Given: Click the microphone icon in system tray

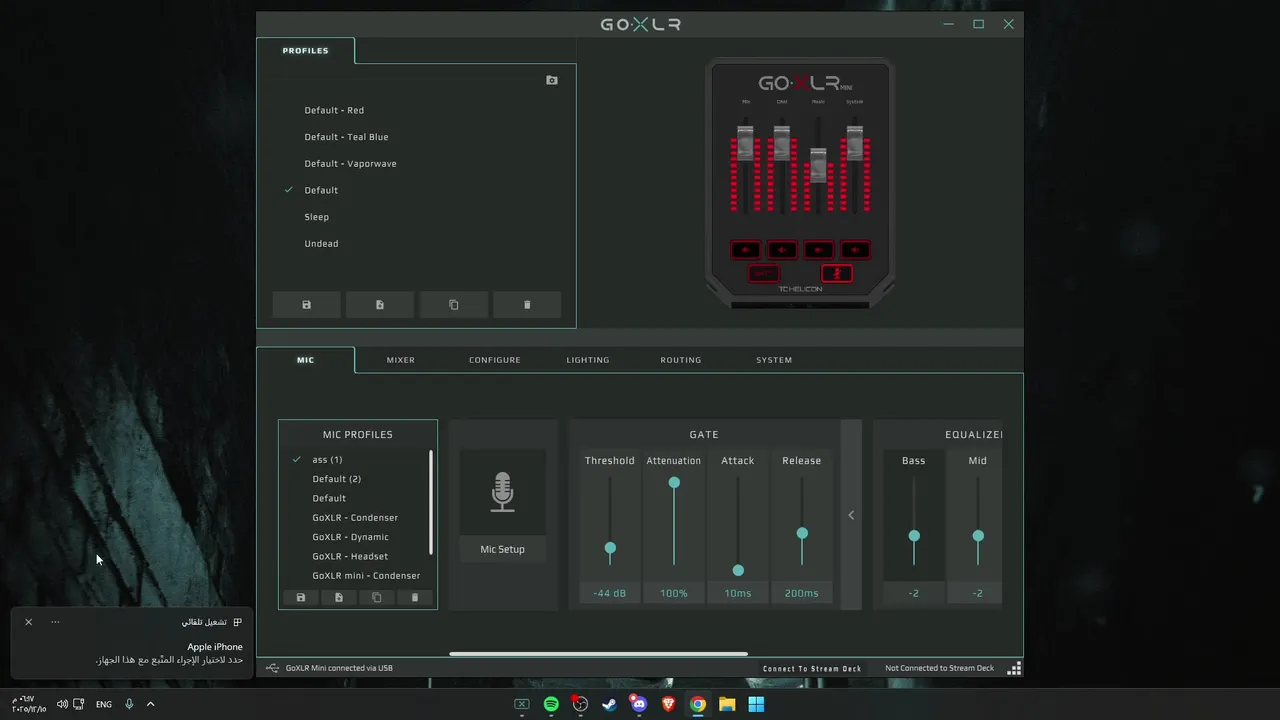Looking at the screenshot, I should click(x=129, y=704).
